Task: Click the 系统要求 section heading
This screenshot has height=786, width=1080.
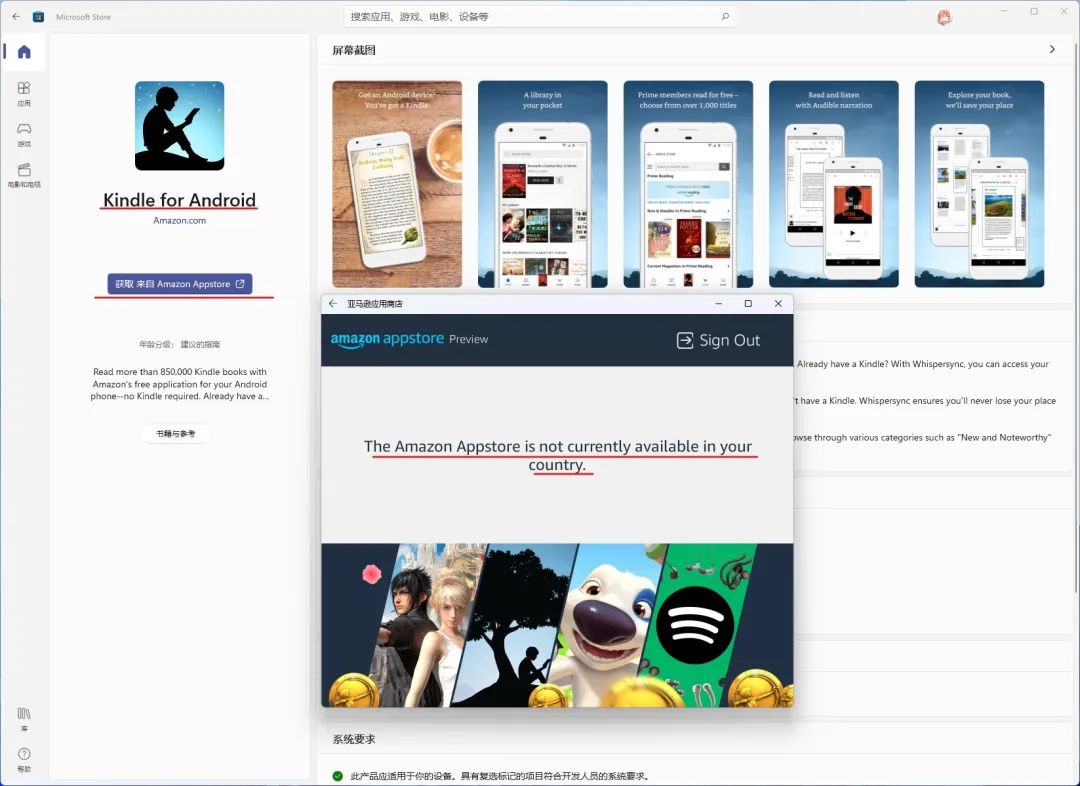Action: click(x=354, y=739)
